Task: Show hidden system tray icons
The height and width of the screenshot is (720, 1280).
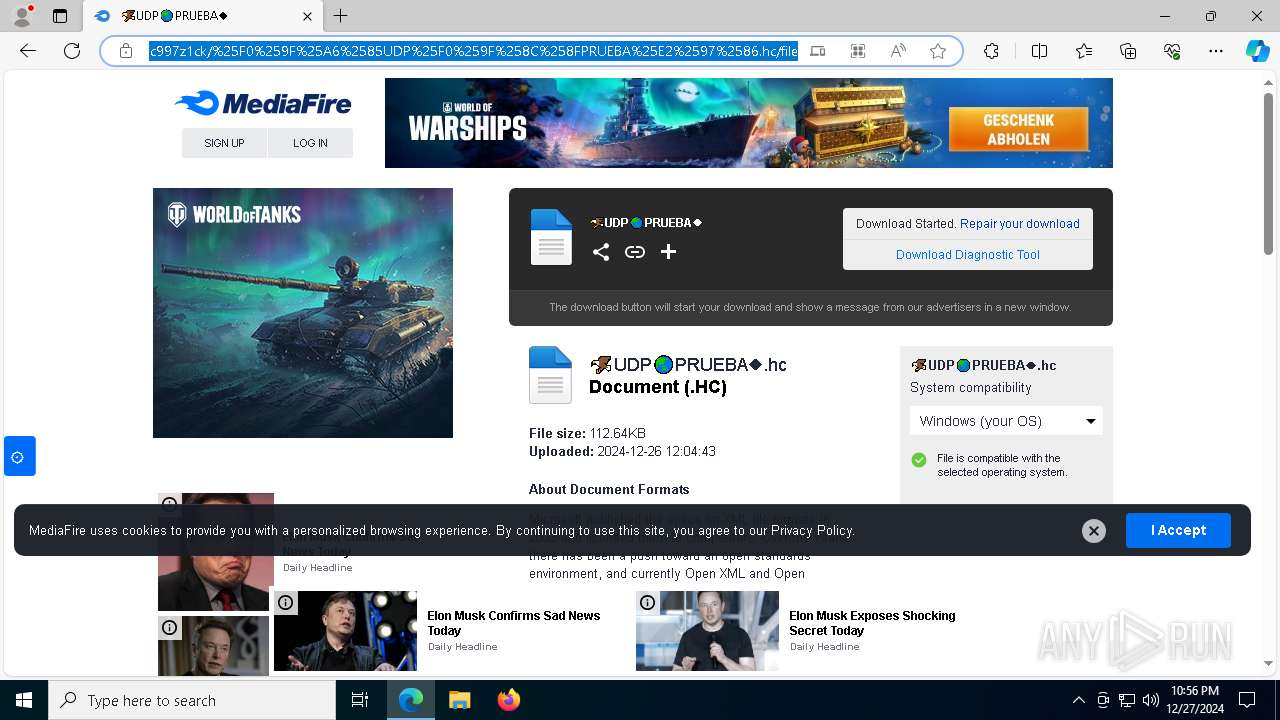Action: click(x=1079, y=700)
